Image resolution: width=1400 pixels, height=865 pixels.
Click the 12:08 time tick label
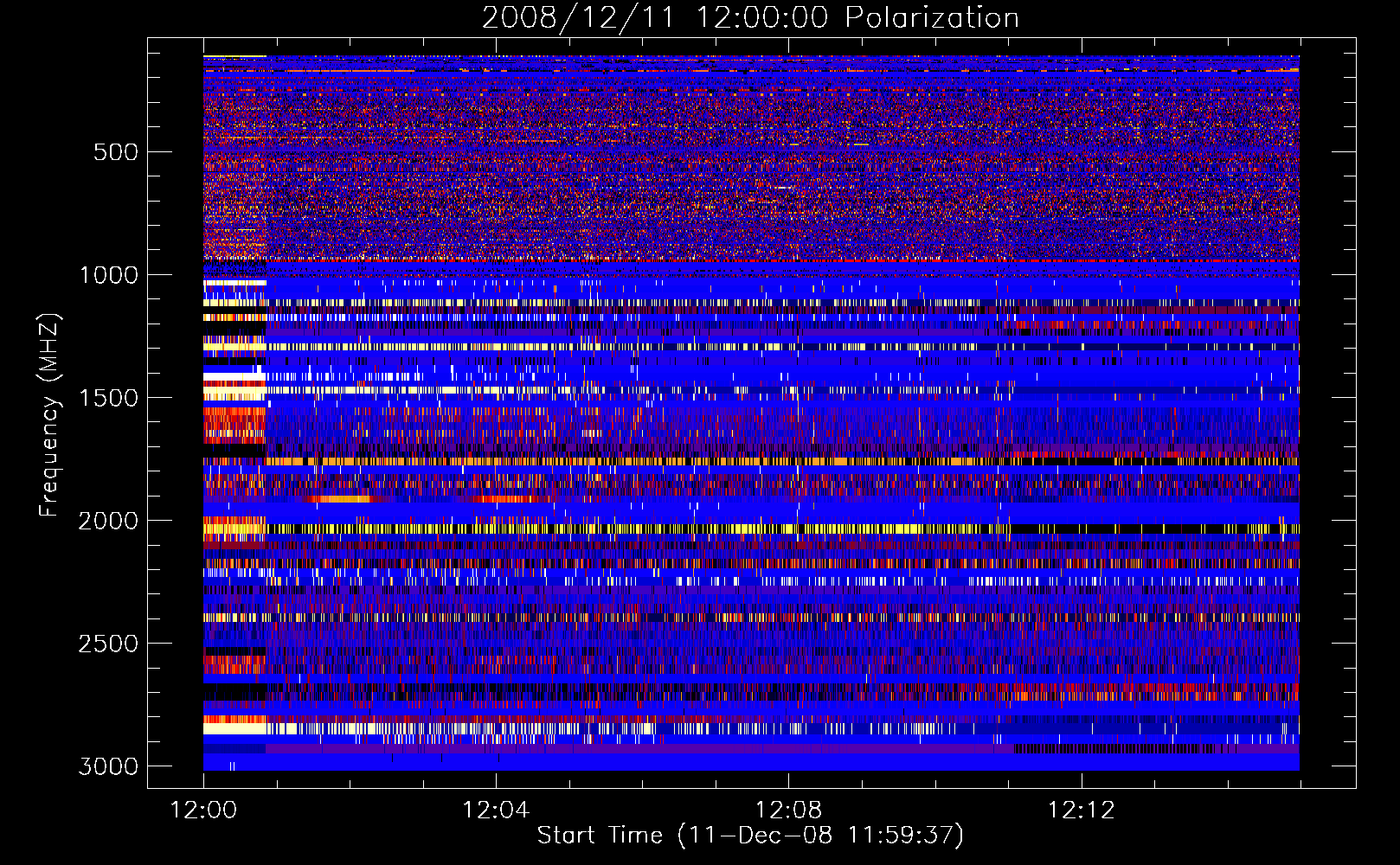point(788,811)
